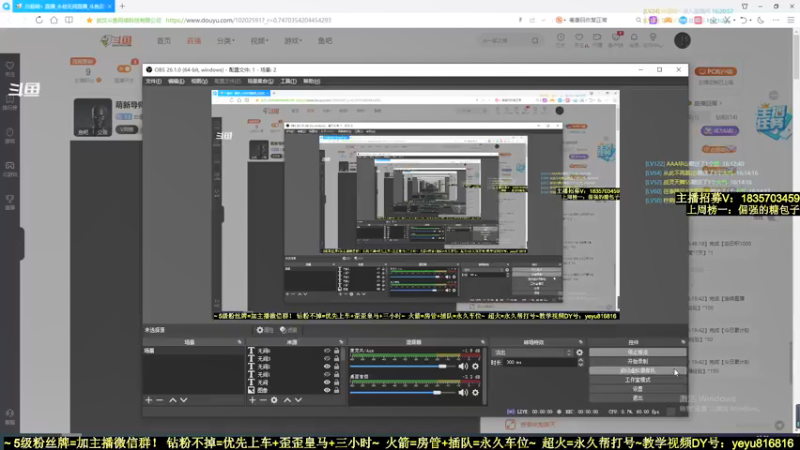Click the 开始录制 start recording button
800x450 pixels.
click(637, 361)
